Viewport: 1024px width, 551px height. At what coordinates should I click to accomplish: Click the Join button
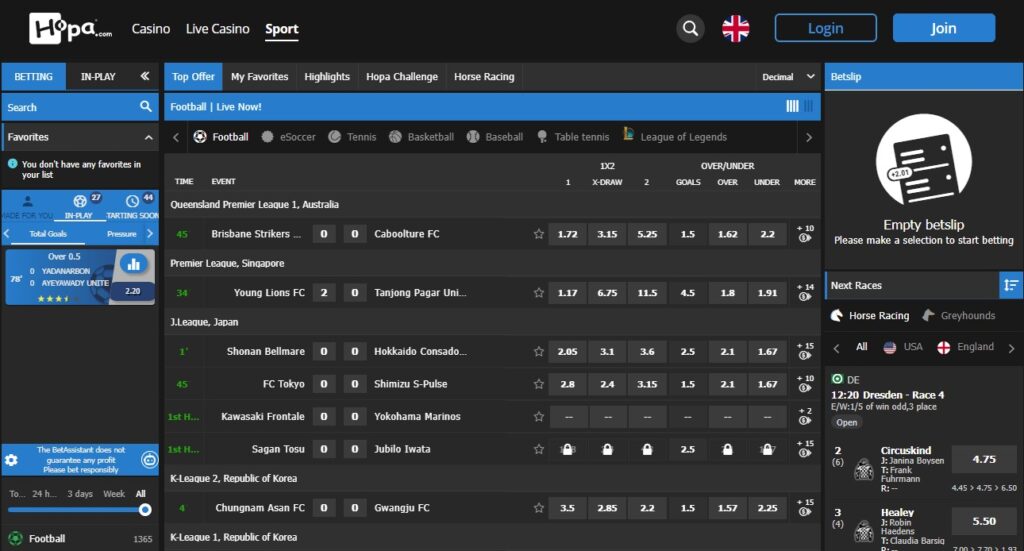point(944,28)
